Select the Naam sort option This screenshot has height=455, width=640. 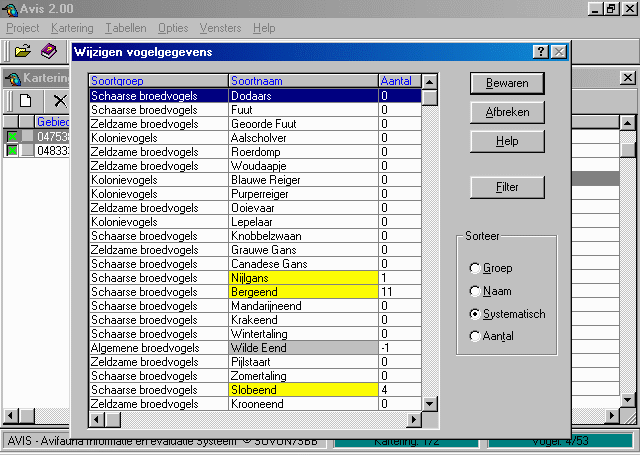[474, 291]
